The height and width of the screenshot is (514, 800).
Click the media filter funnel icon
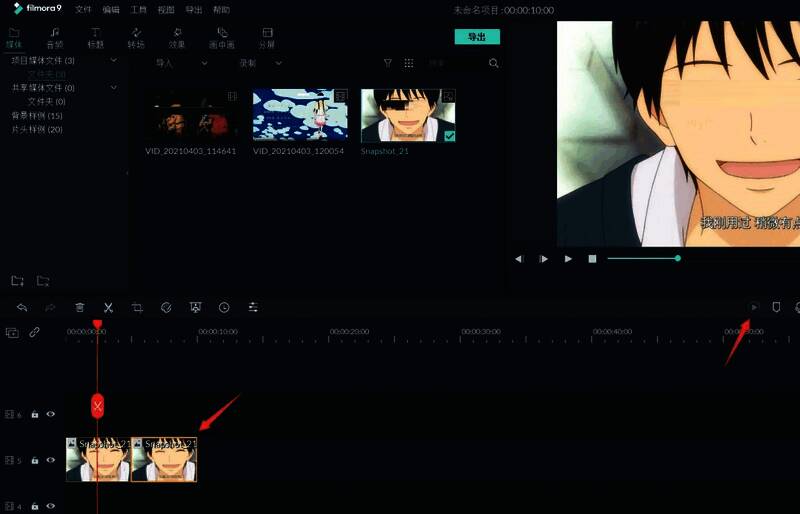click(388, 63)
